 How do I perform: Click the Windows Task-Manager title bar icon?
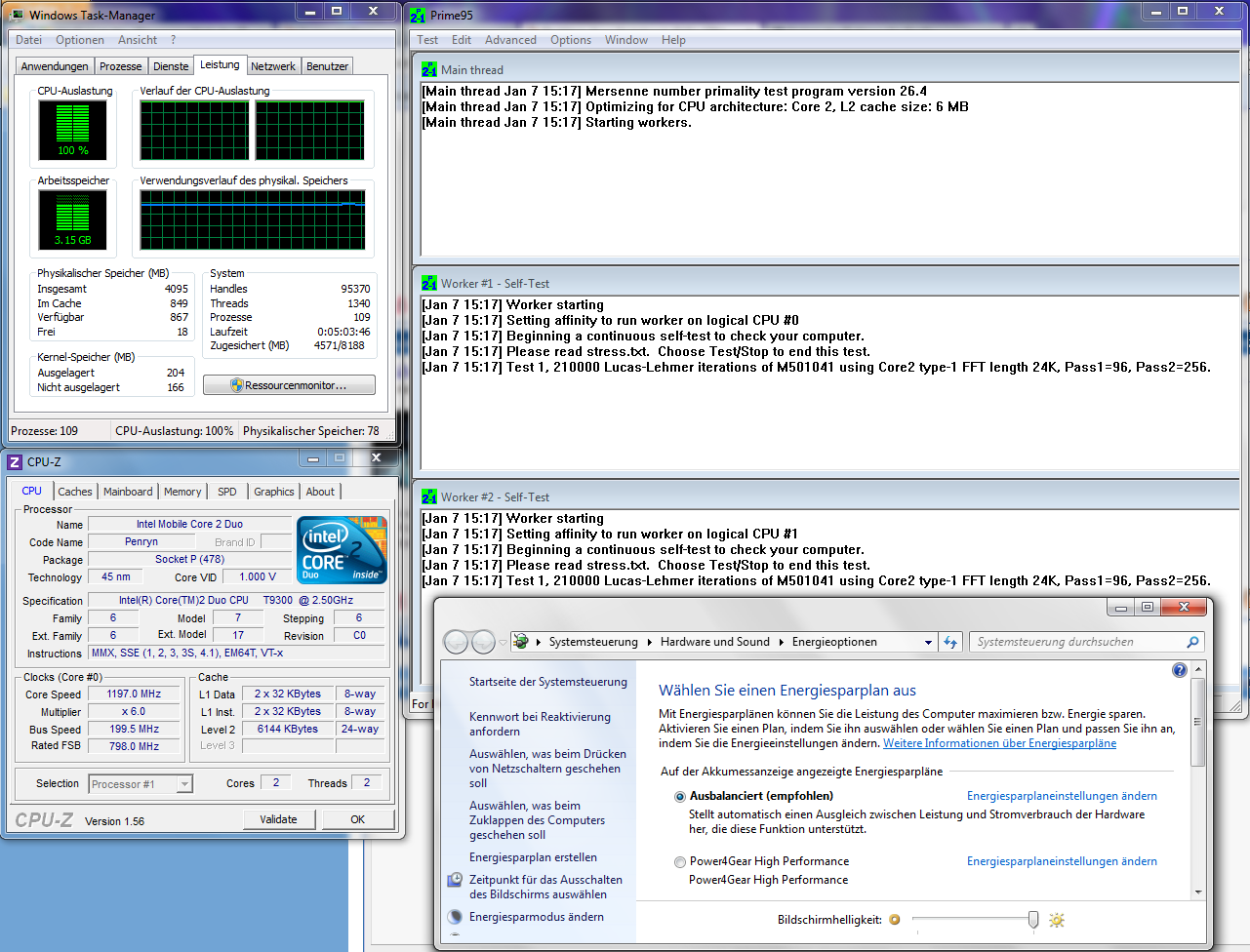(17, 15)
